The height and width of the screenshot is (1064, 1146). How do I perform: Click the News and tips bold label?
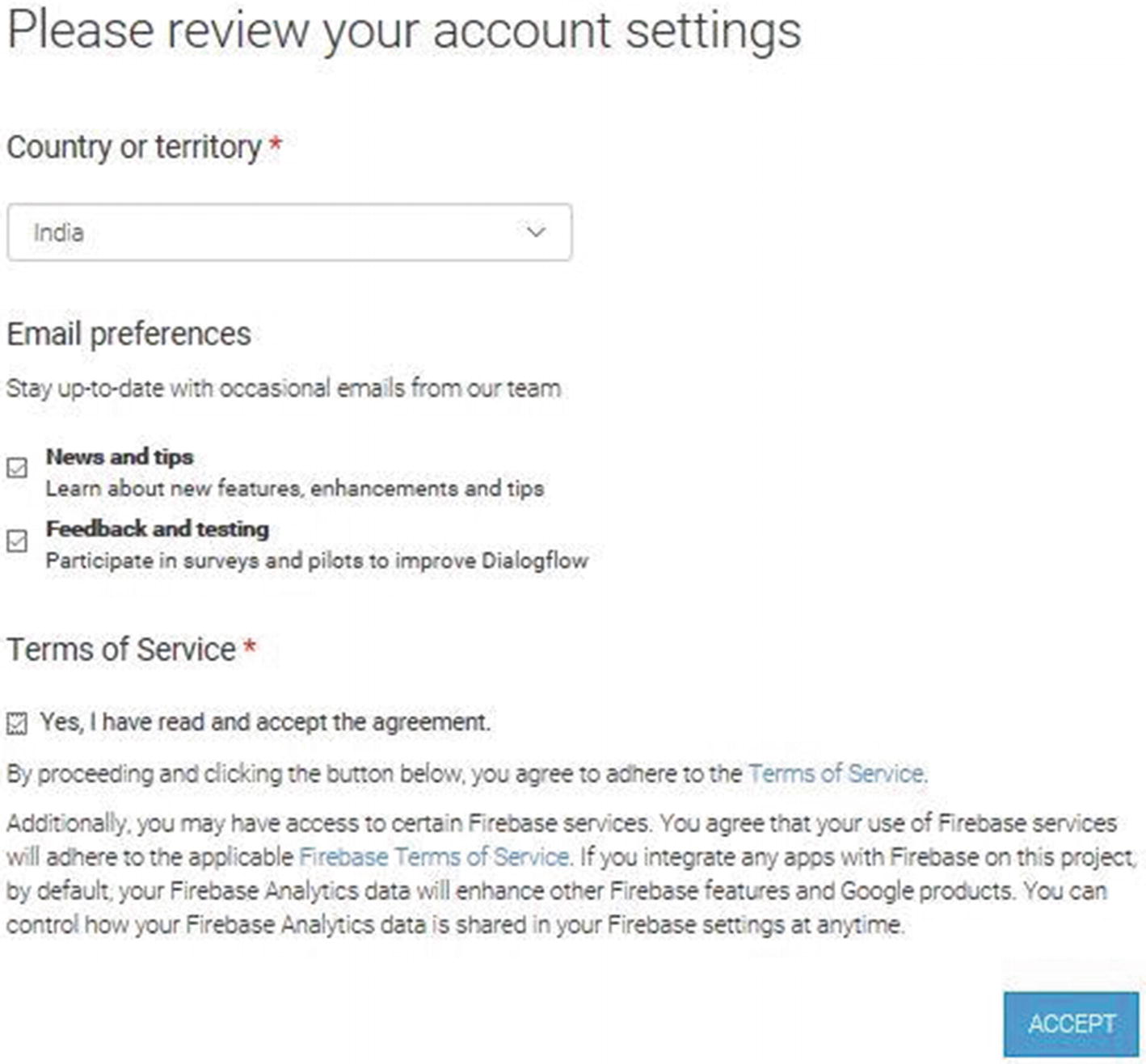click(x=120, y=457)
